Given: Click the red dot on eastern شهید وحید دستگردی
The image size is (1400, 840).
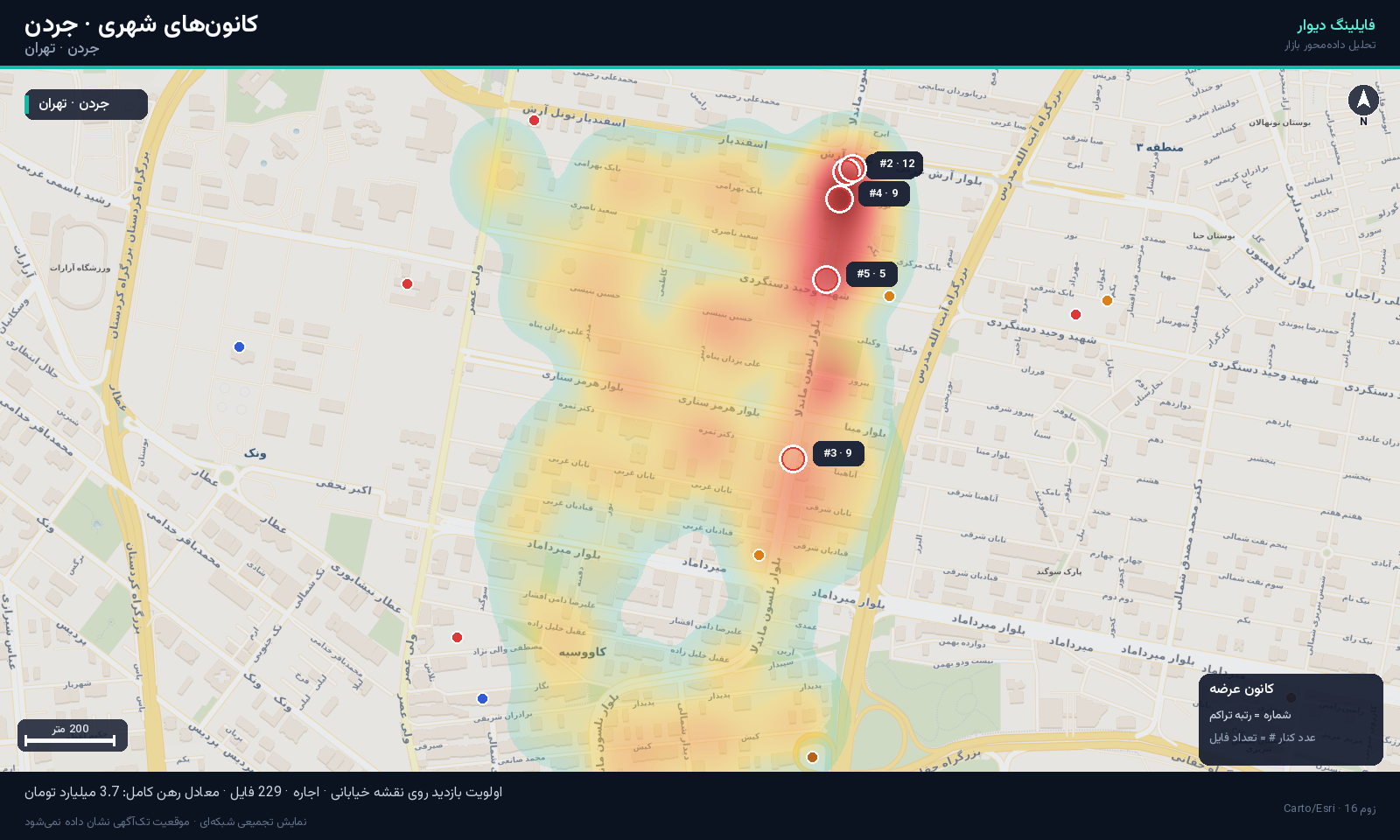Looking at the screenshot, I should (1075, 315).
